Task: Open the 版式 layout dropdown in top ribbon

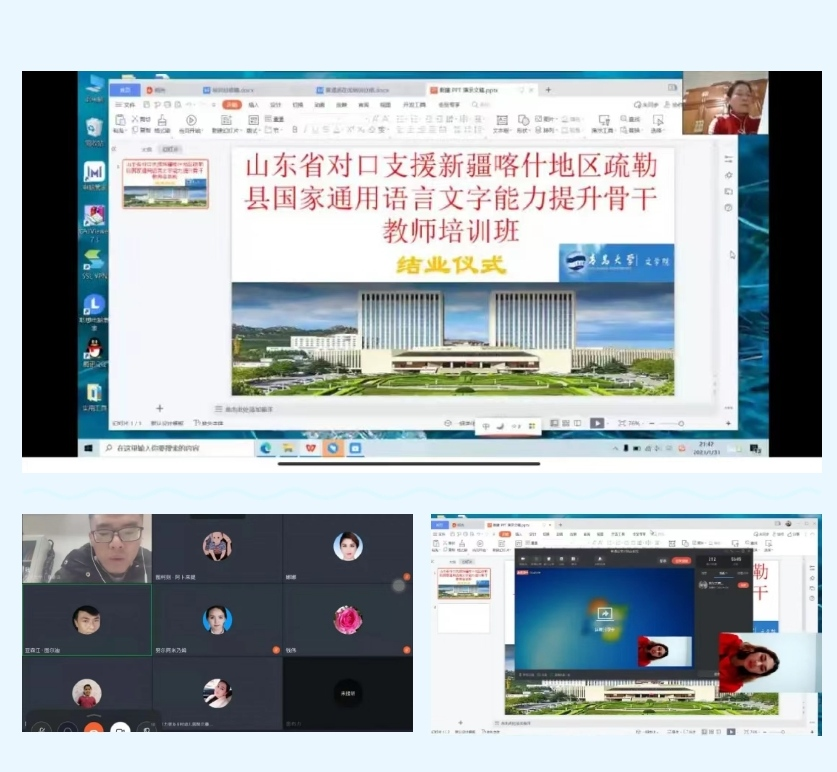Action: (253, 123)
